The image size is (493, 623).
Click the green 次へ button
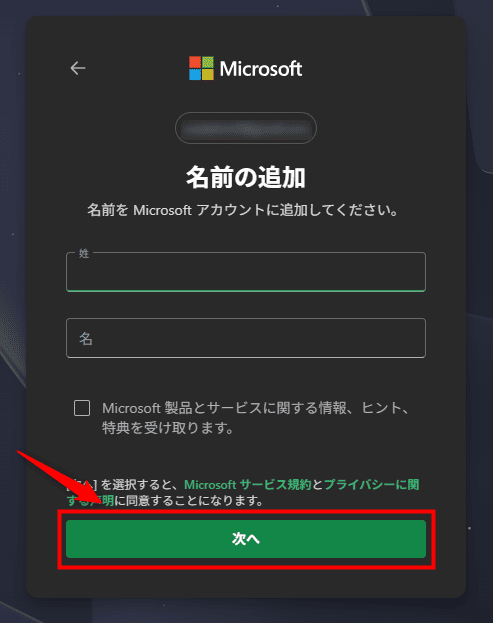point(246,539)
